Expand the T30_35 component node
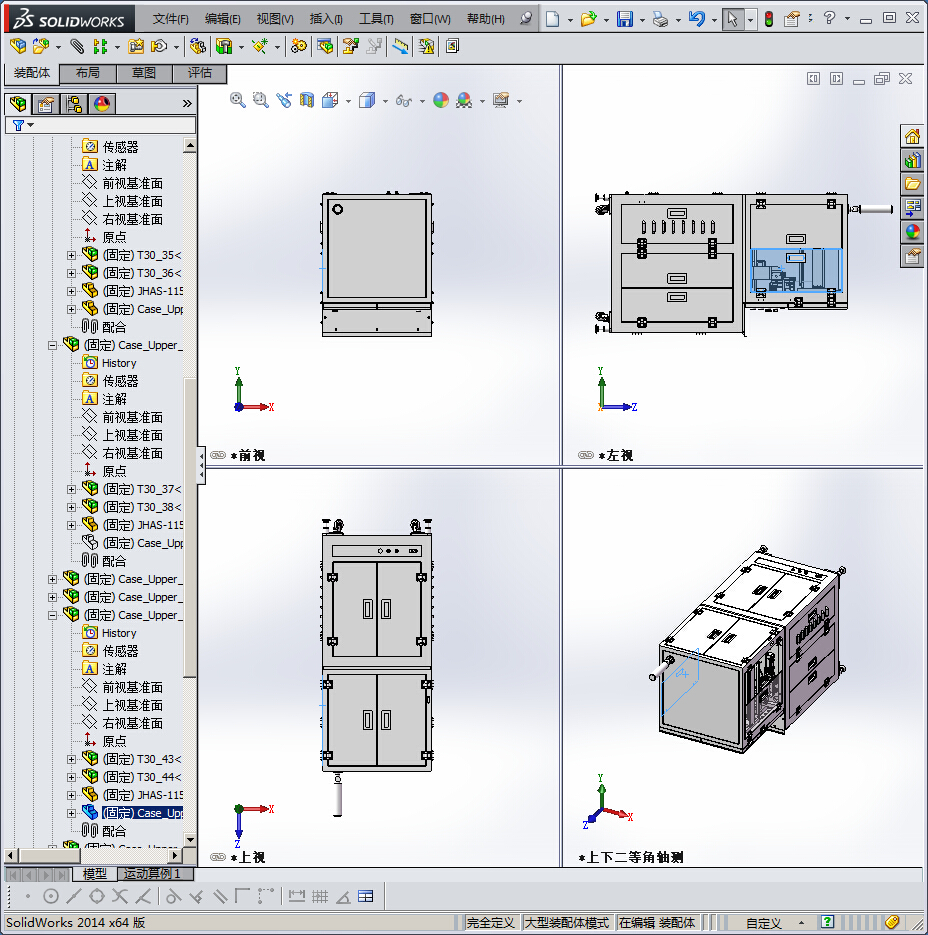 (72, 255)
